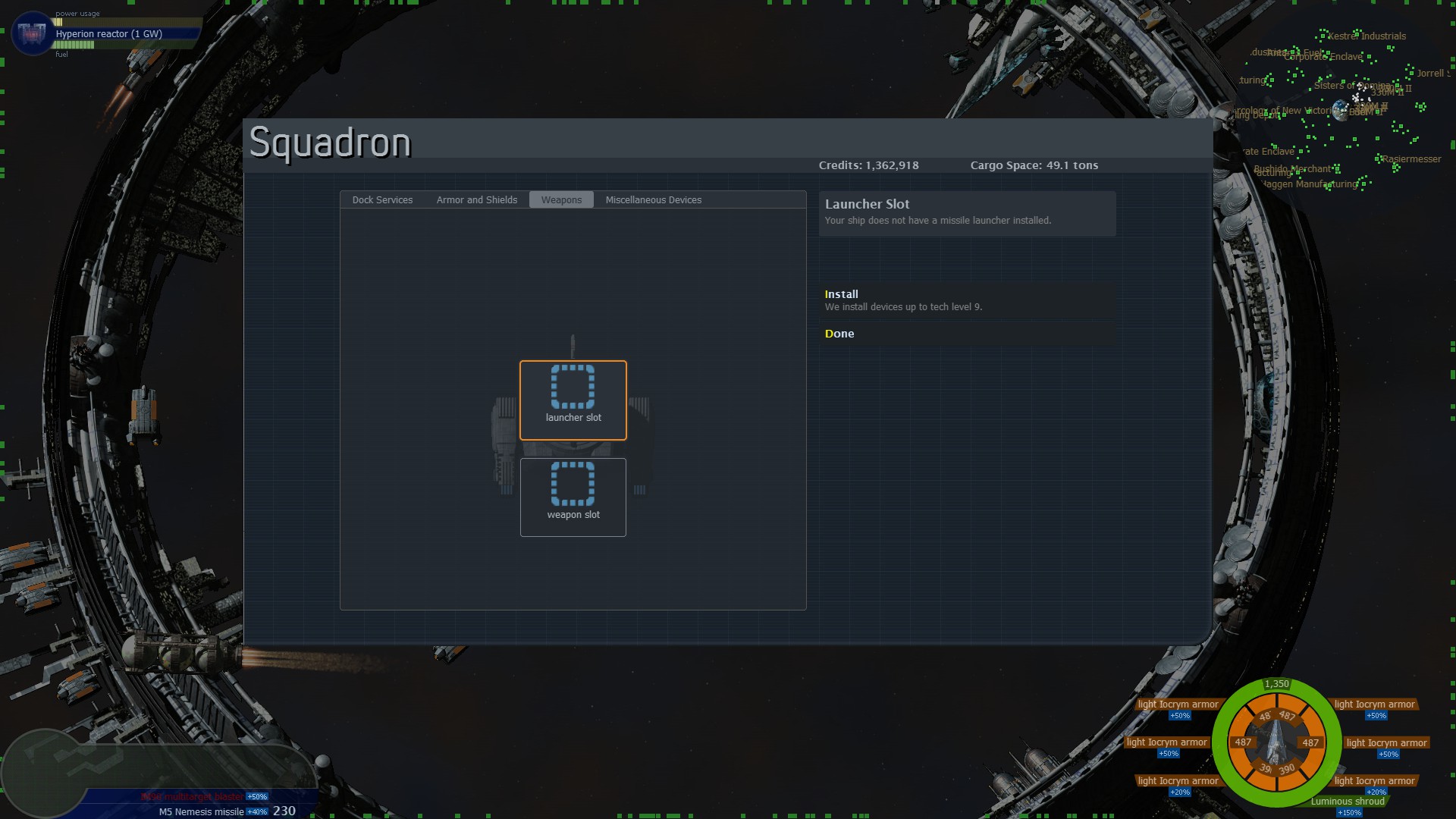Click the Cargo Space: 49.1 tons readout
Screen dimensions: 1456x819
(x=1034, y=165)
